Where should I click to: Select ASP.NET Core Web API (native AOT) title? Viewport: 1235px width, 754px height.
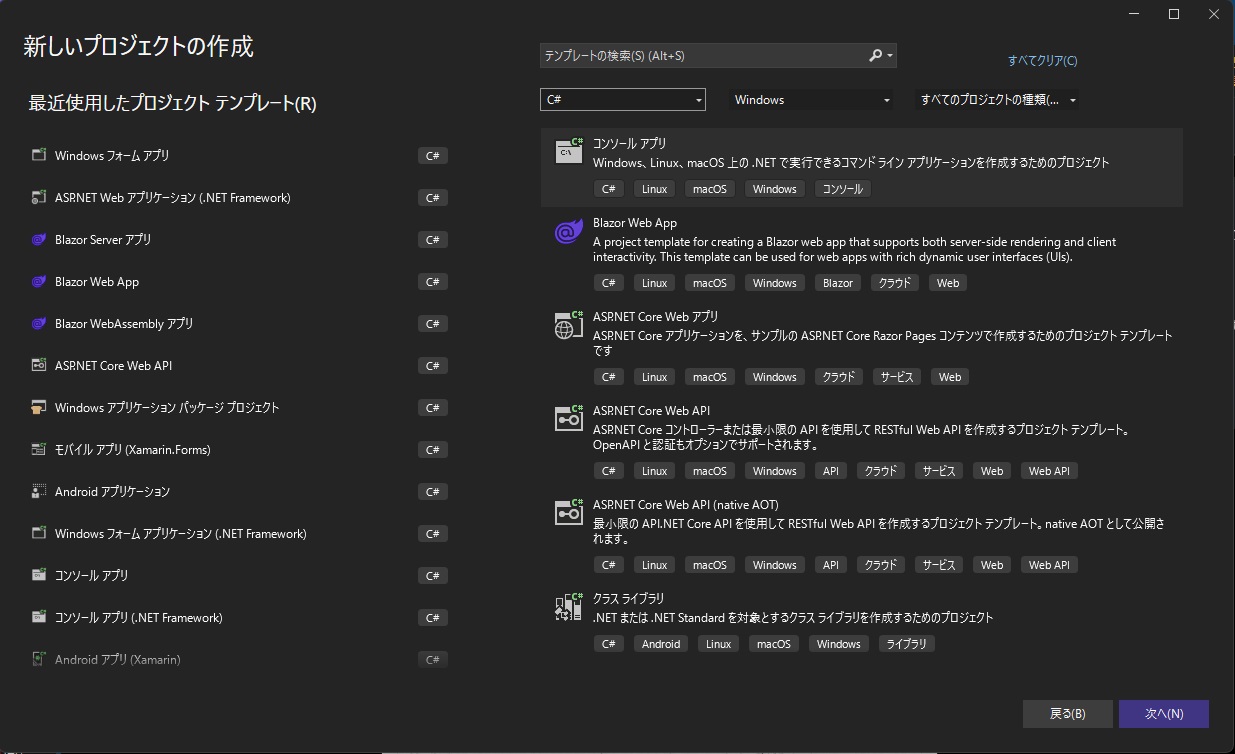(685, 505)
